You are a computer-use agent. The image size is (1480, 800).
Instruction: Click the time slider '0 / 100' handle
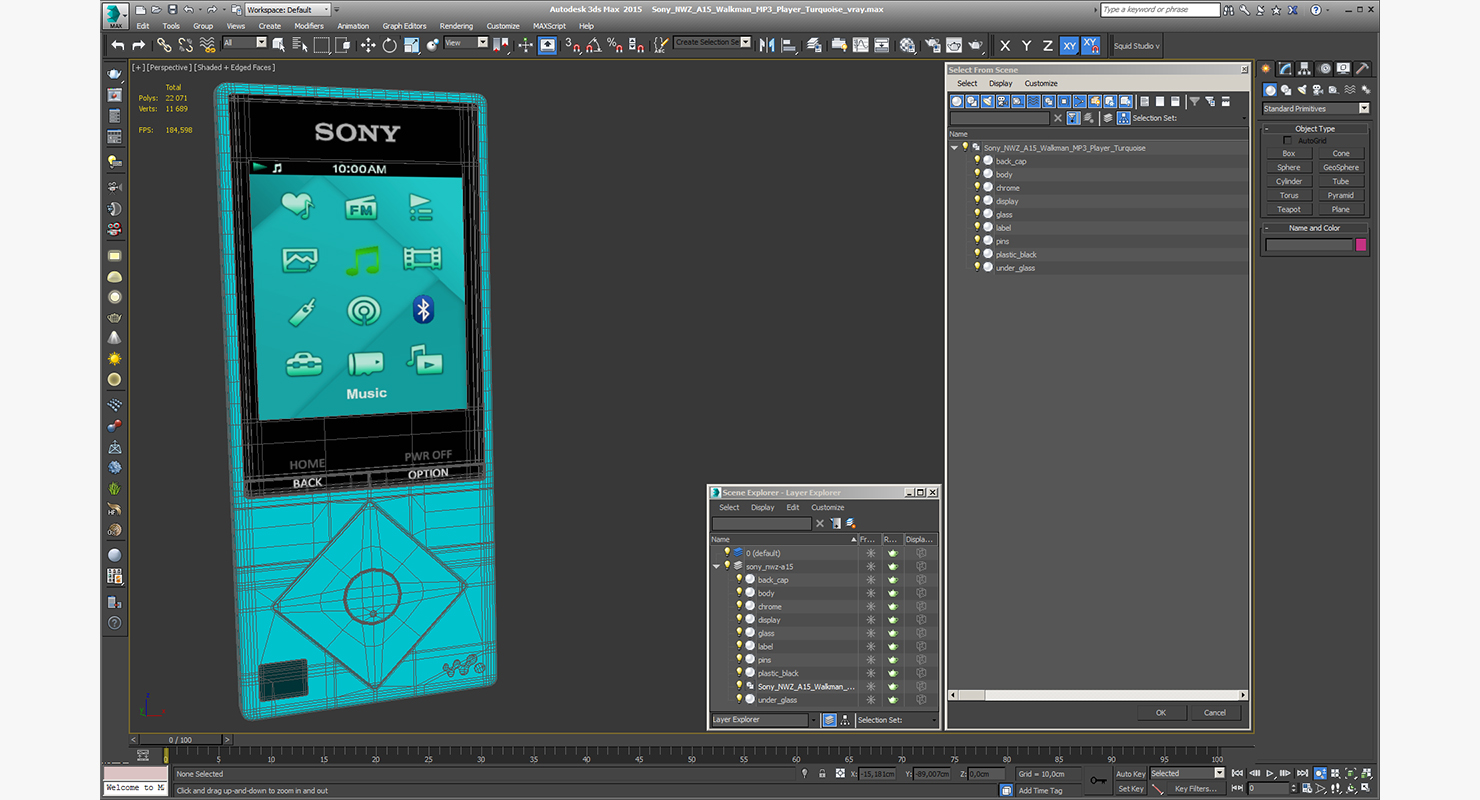[181, 740]
